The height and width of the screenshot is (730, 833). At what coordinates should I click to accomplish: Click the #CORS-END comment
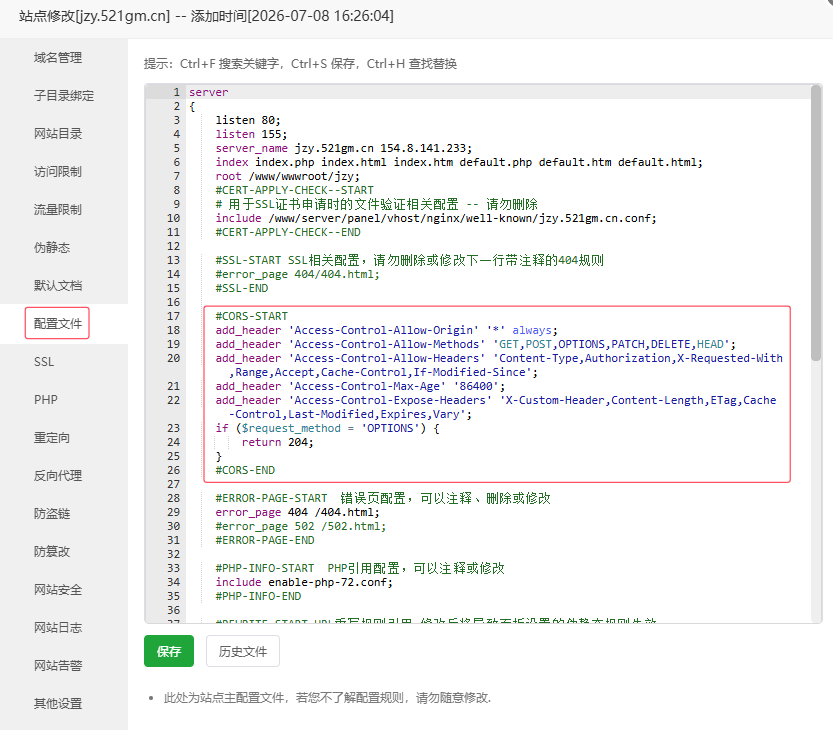click(x=245, y=470)
